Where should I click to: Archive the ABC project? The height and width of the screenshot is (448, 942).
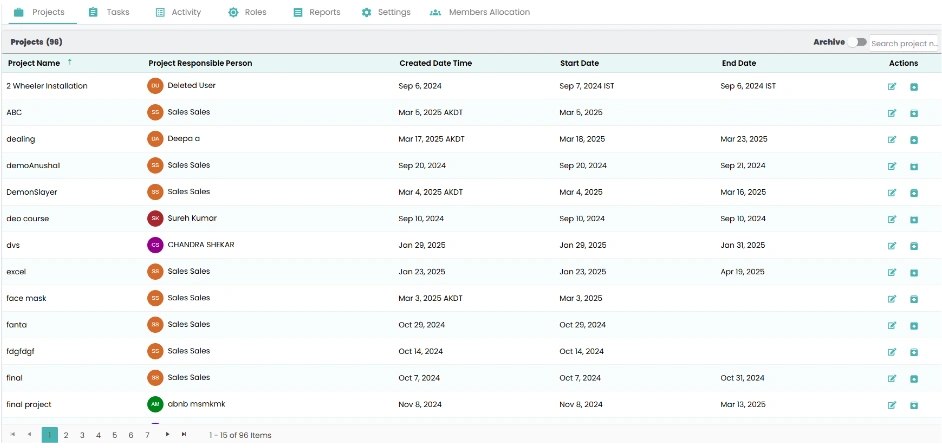[x=914, y=113]
